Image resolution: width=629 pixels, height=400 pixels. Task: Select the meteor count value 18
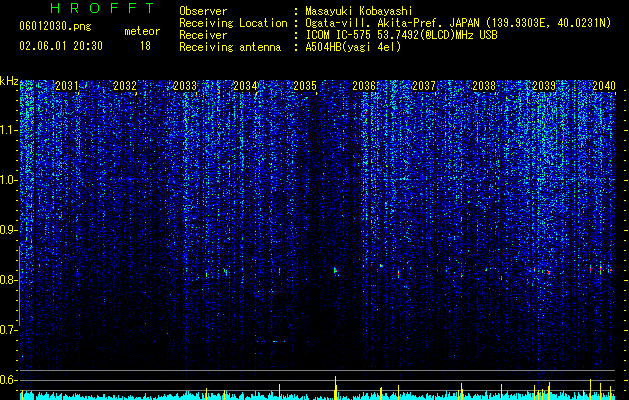pos(145,46)
